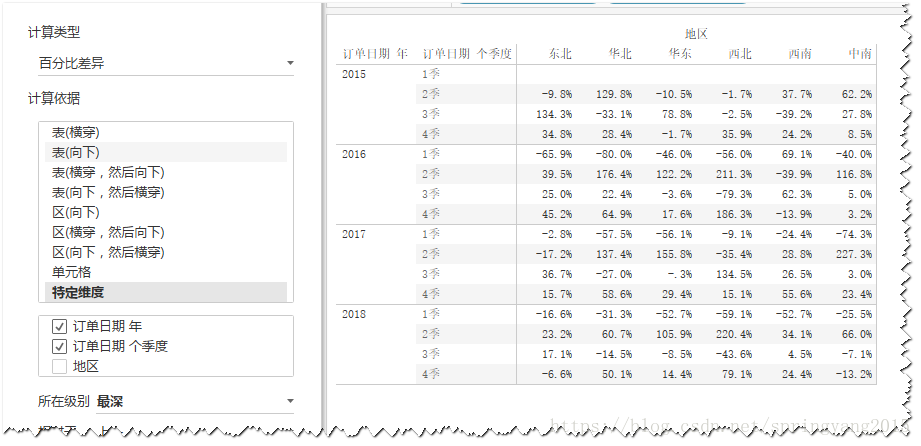Uncheck the 订单日期 个季度 checkbox
Screen dimensions: 921x446
[59, 346]
